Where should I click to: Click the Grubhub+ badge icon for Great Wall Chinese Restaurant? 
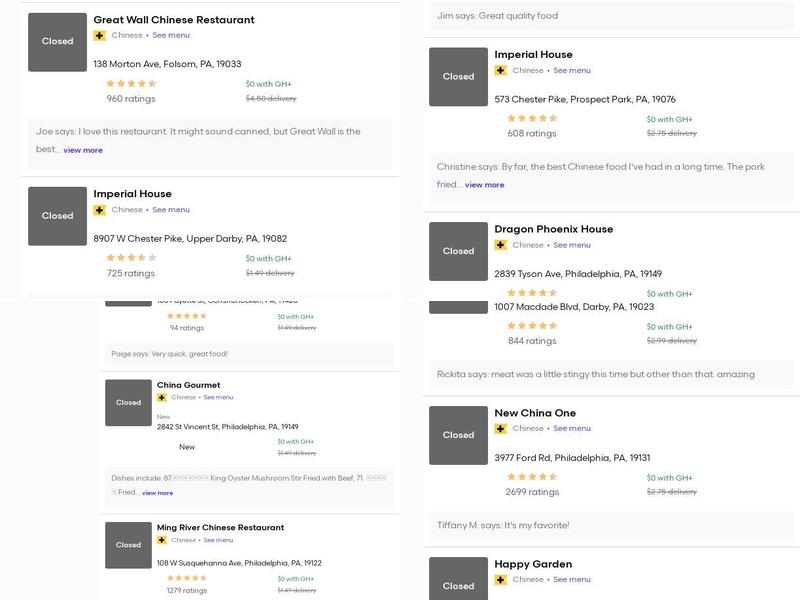(x=99, y=35)
